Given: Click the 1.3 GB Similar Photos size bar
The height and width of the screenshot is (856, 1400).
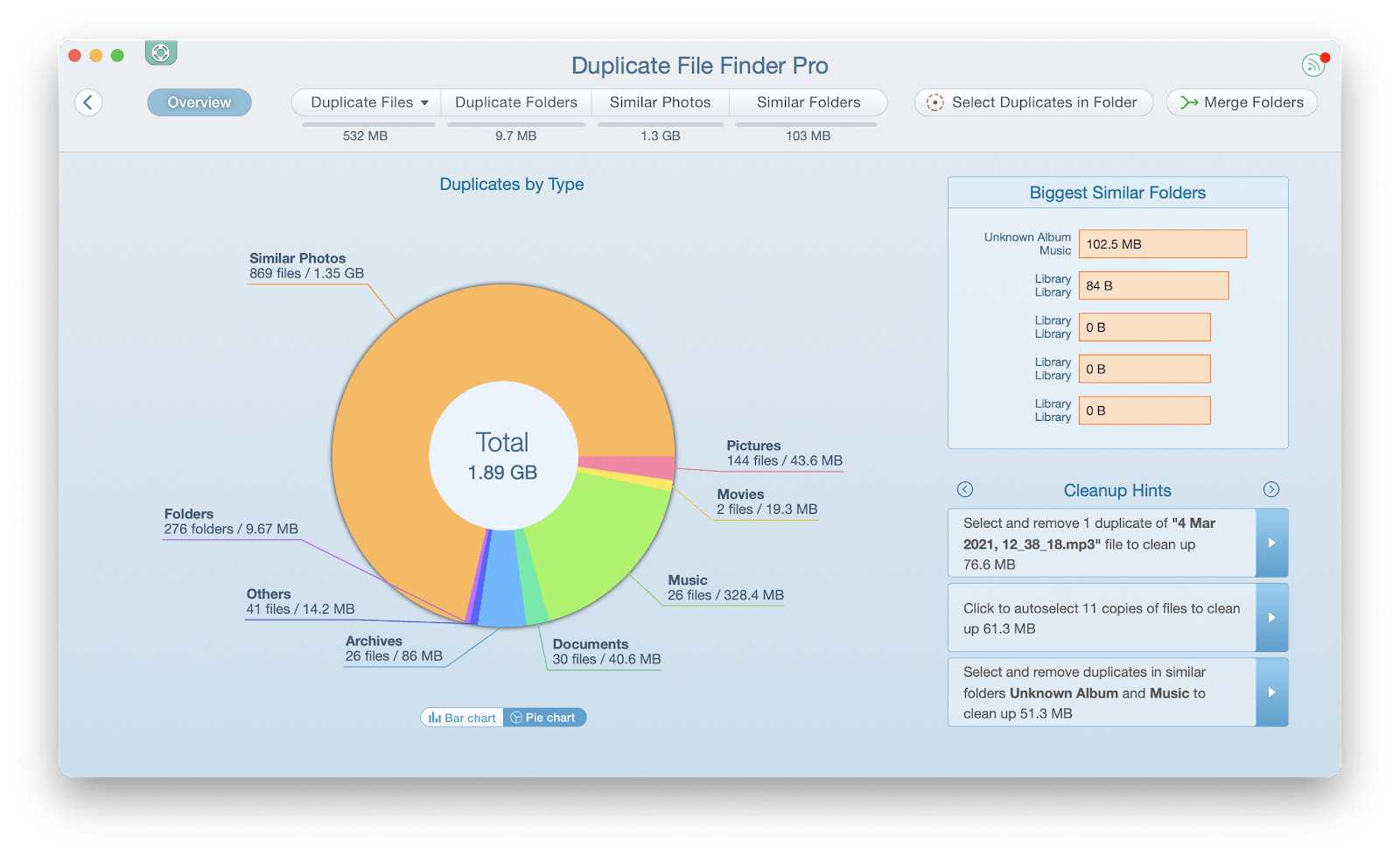Looking at the screenshot, I should (661, 125).
